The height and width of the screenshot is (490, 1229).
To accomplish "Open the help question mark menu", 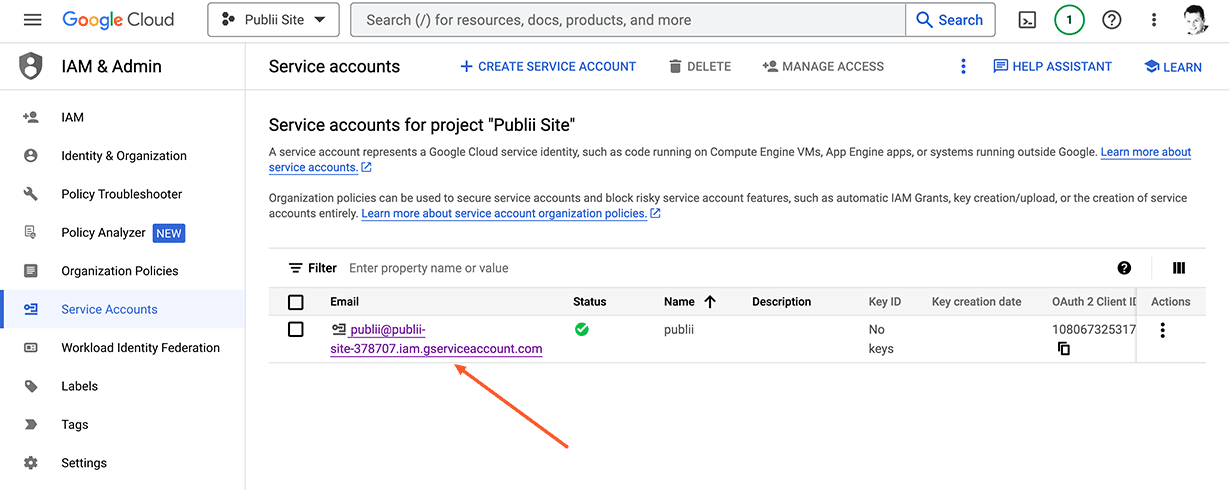I will pyautogui.click(x=1111, y=20).
